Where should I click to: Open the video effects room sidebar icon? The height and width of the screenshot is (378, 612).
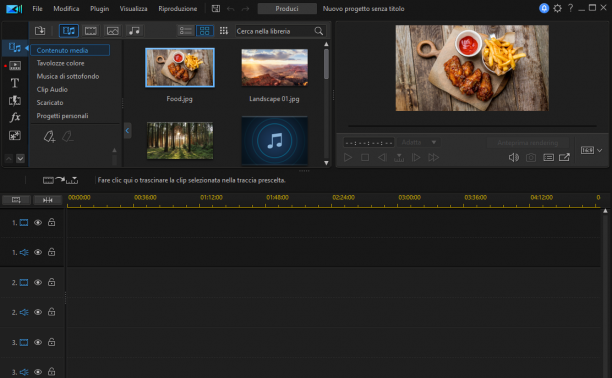click(15, 66)
